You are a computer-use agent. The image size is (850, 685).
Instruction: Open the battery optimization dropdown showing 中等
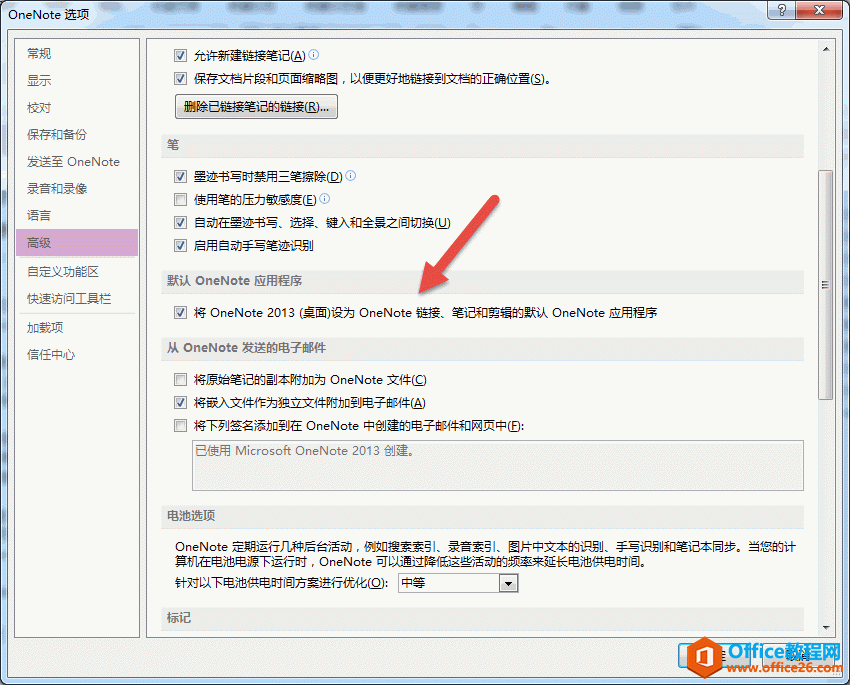click(509, 582)
